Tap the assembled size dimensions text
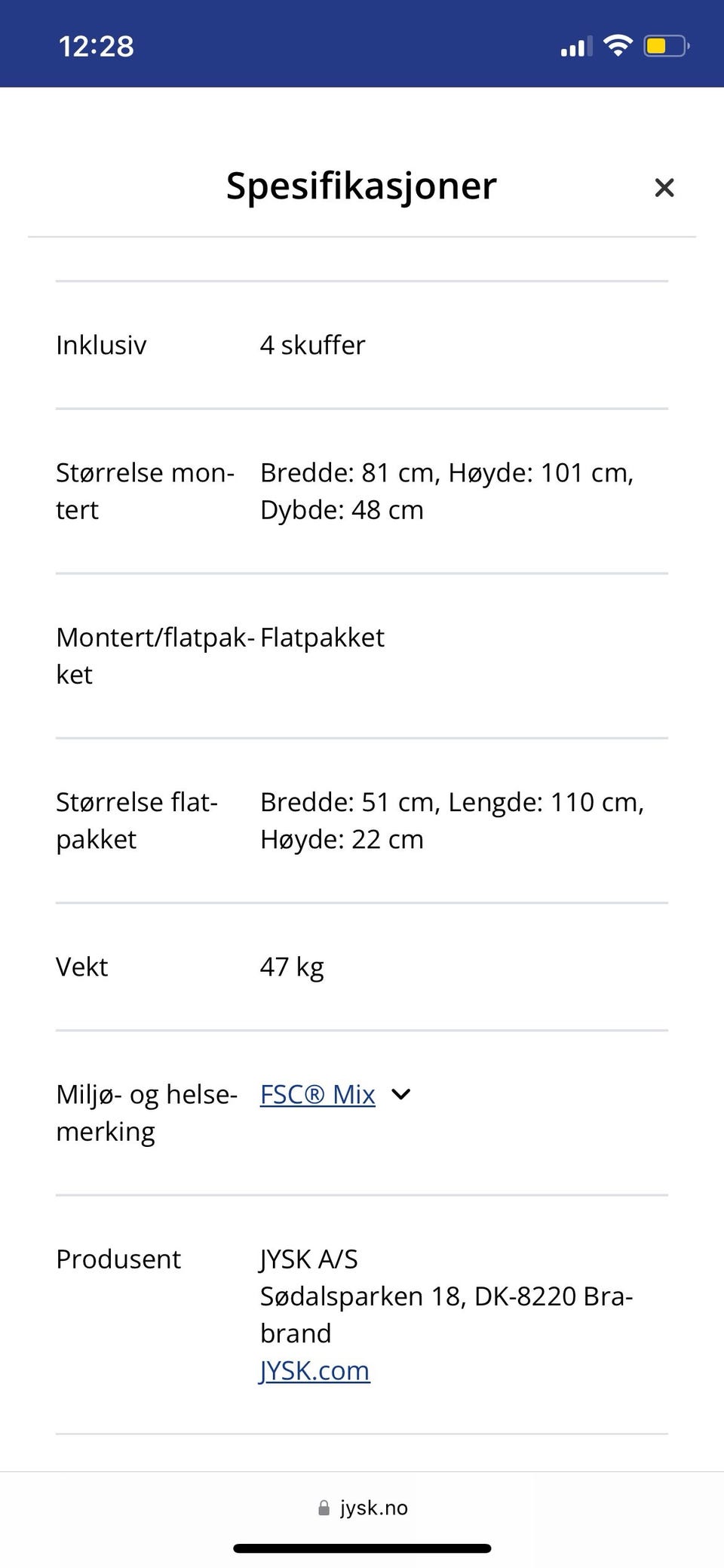The width and height of the screenshot is (724, 1568). [x=446, y=491]
